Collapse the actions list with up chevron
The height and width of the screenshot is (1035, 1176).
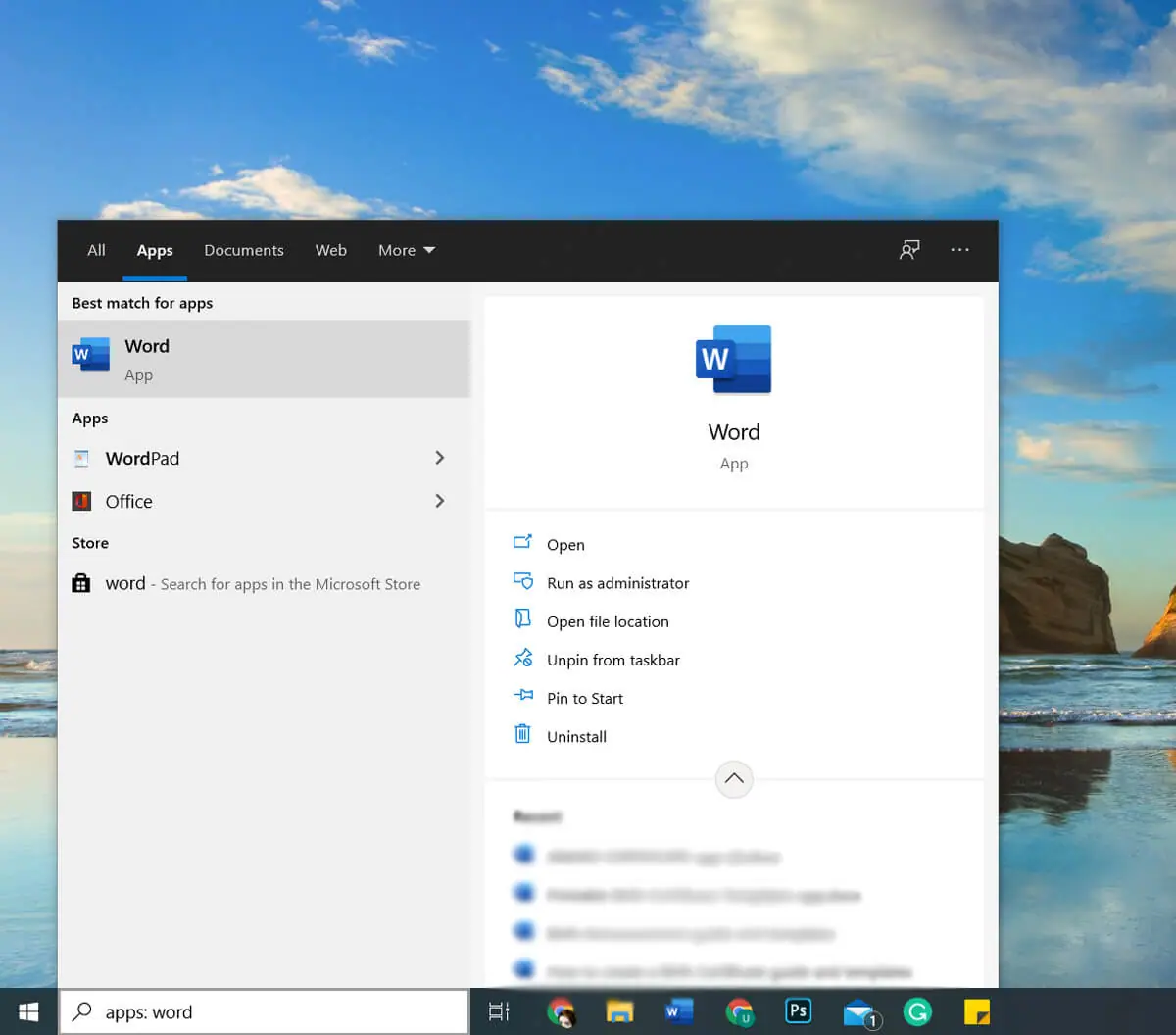point(734,779)
